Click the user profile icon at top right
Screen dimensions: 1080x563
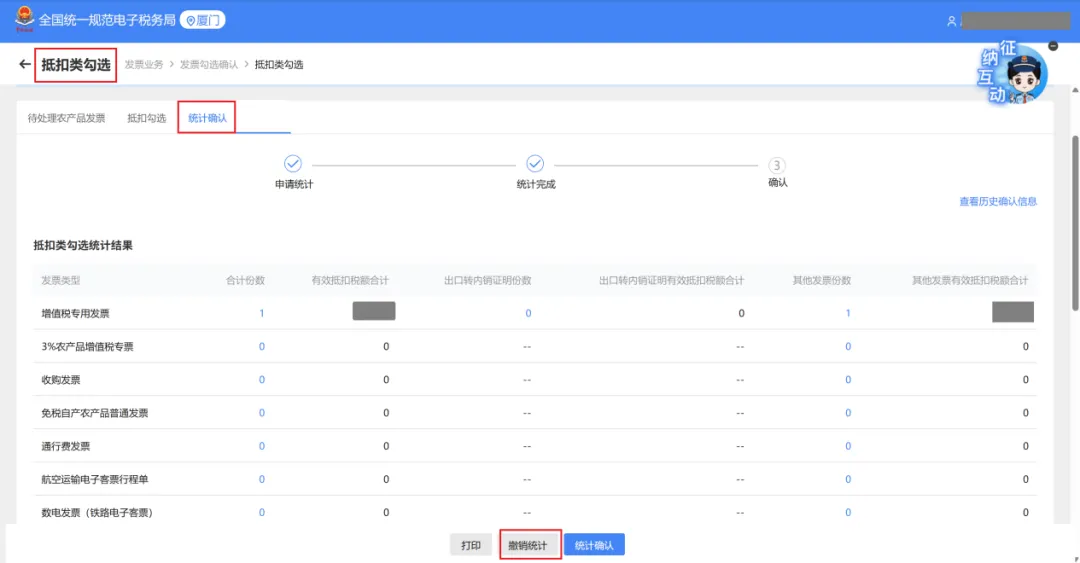[x=951, y=21]
